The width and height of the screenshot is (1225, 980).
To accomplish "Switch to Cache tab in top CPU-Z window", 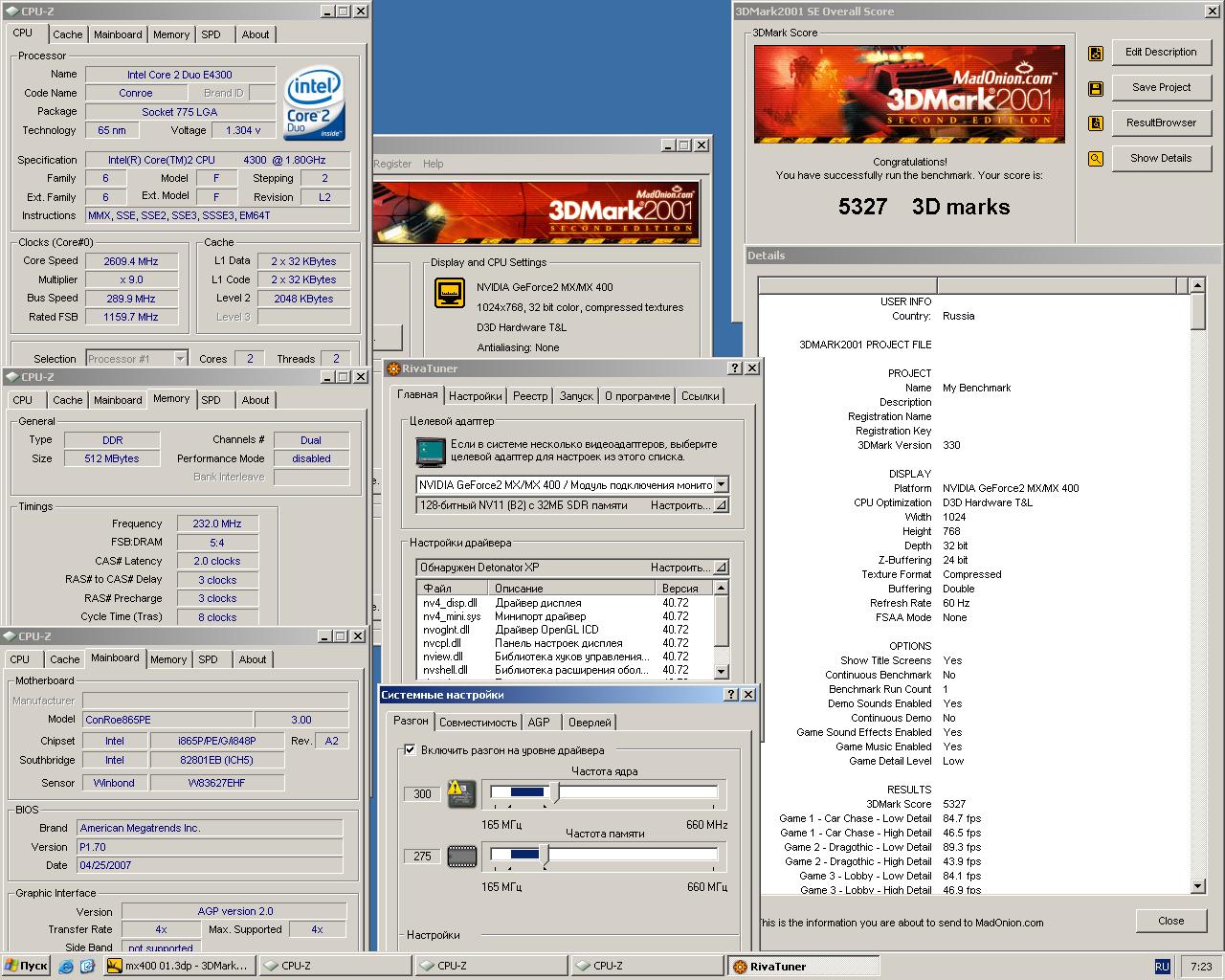I will click(x=67, y=34).
